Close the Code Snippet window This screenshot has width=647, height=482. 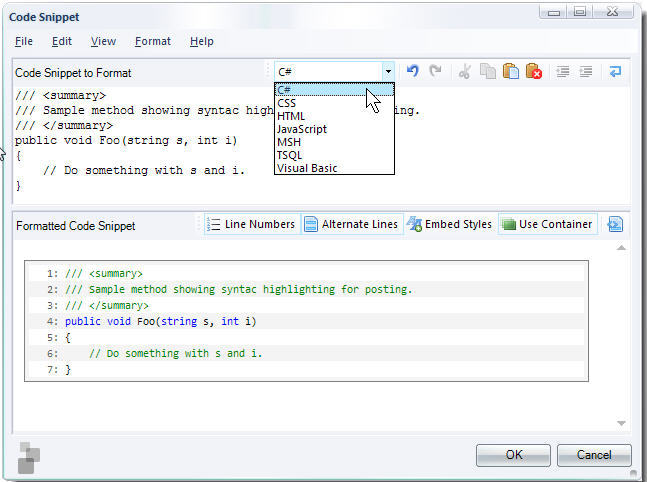point(613,12)
